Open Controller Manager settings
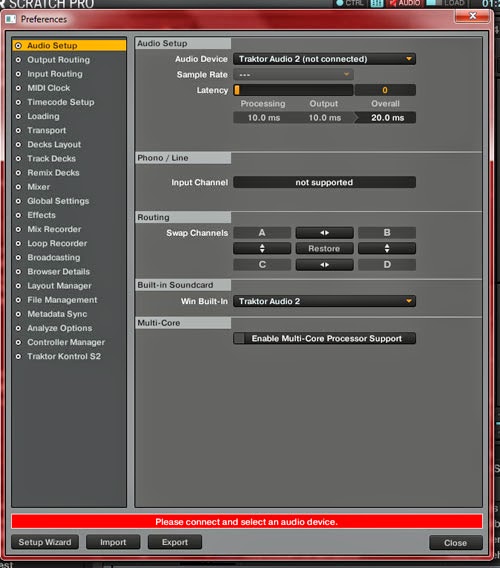 [x=66, y=342]
